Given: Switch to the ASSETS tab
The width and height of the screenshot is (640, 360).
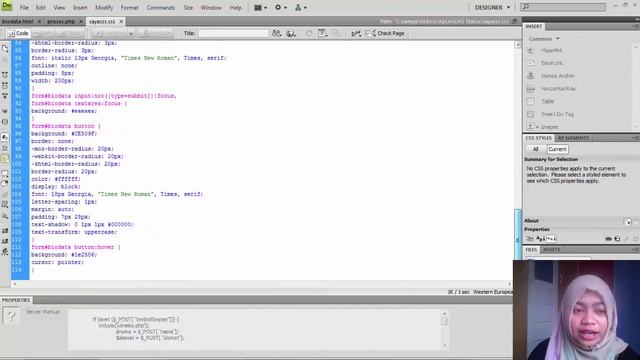Looking at the screenshot, I should [x=551, y=249].
